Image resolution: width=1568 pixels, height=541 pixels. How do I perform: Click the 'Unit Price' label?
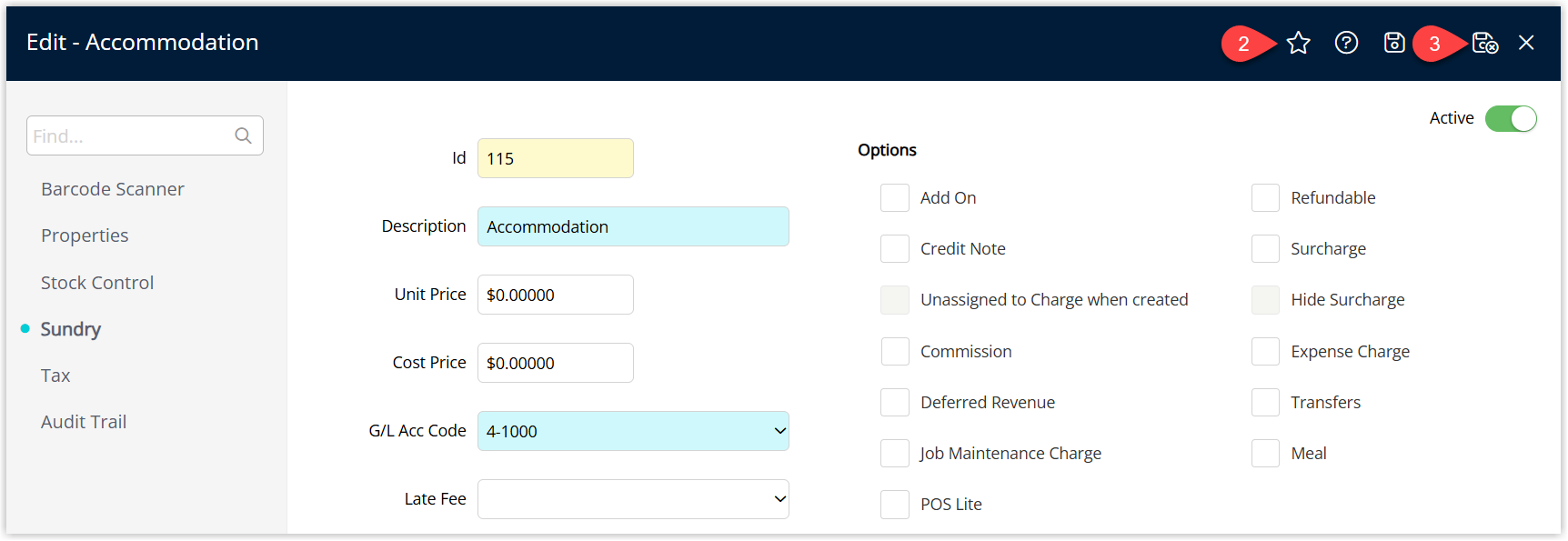pos(430,295)
